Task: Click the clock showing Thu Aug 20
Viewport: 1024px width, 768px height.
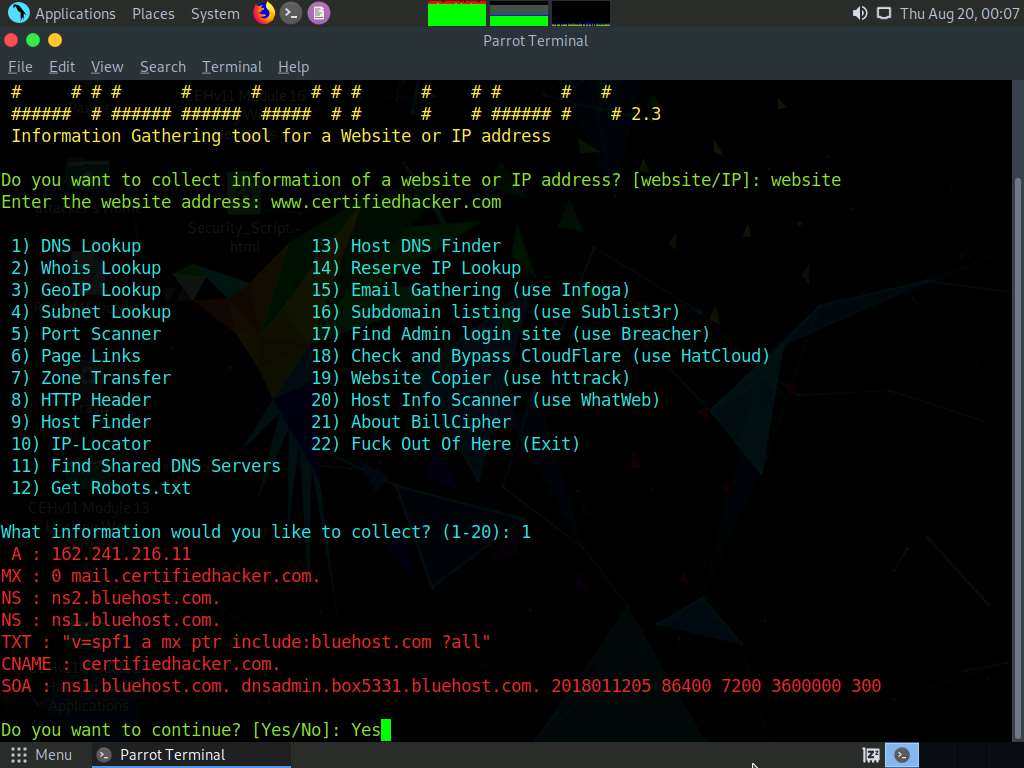Action: tap(959, 13)
